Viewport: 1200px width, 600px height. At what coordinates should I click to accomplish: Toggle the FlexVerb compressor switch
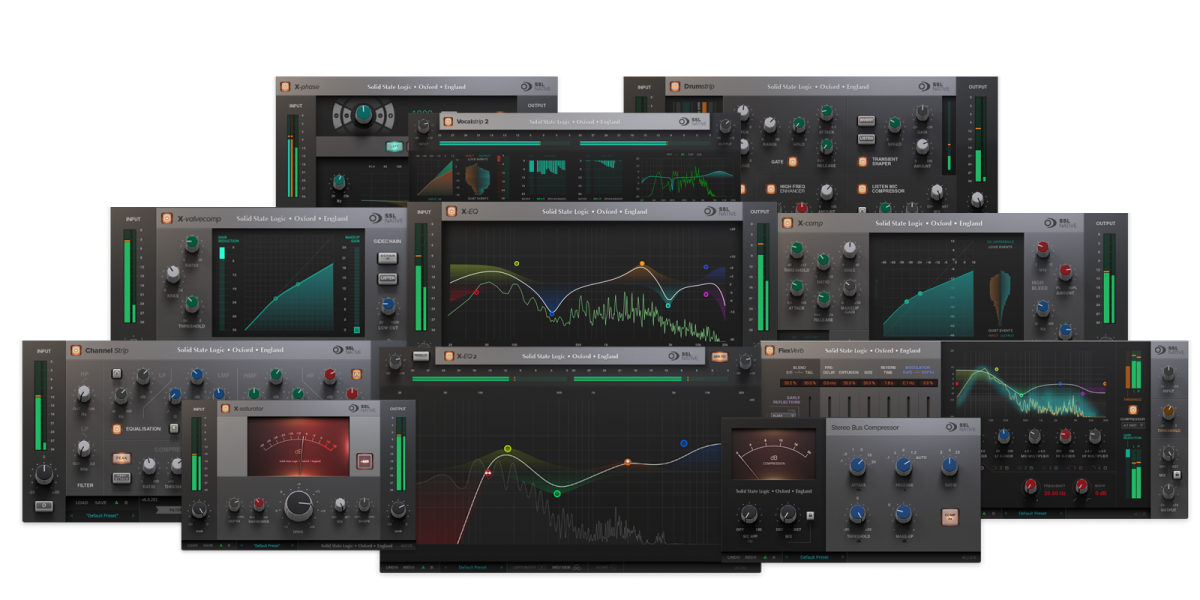pyautogui.click(x=1134, y=410)
